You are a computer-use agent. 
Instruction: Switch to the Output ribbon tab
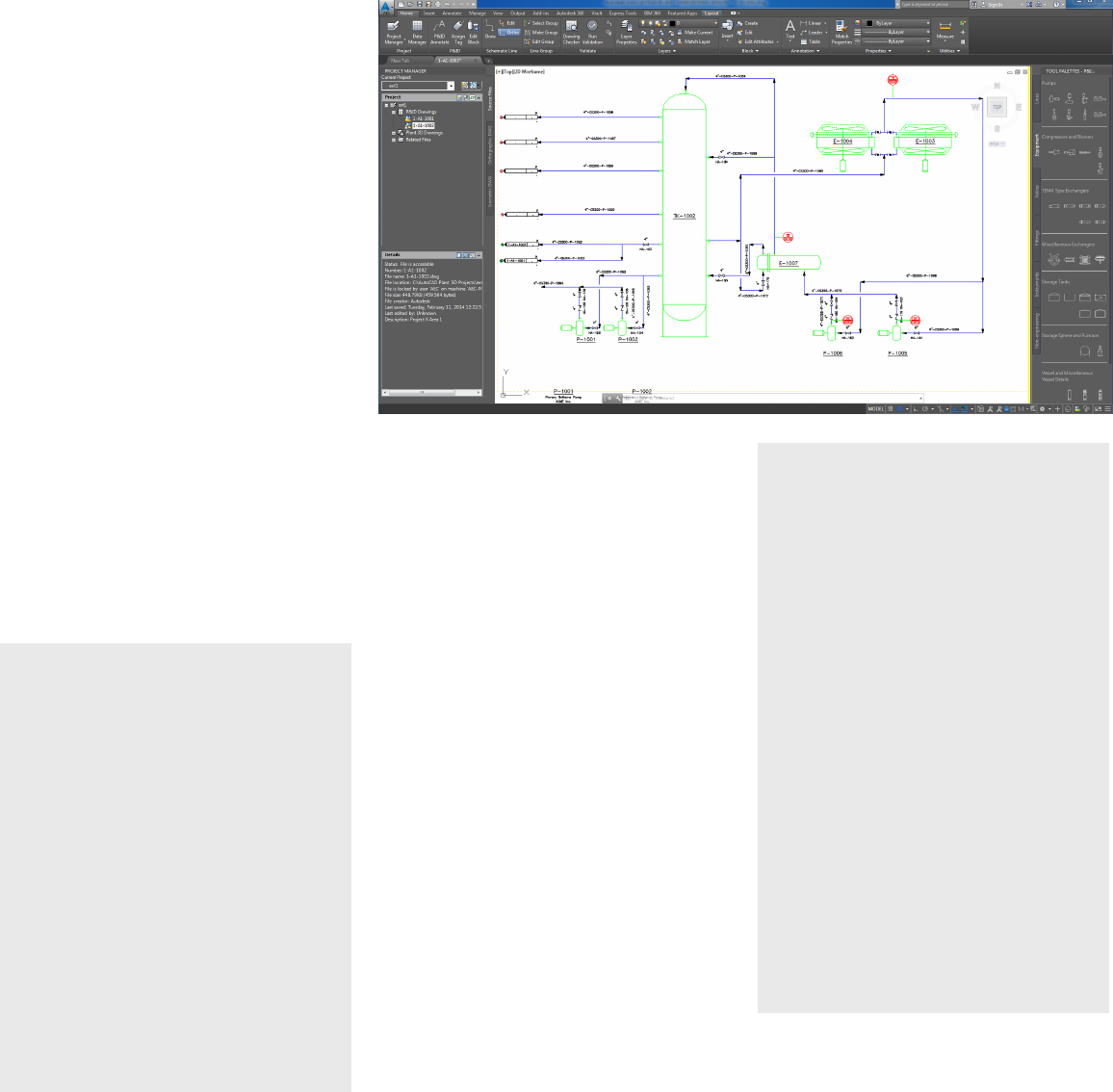[517, 13]
